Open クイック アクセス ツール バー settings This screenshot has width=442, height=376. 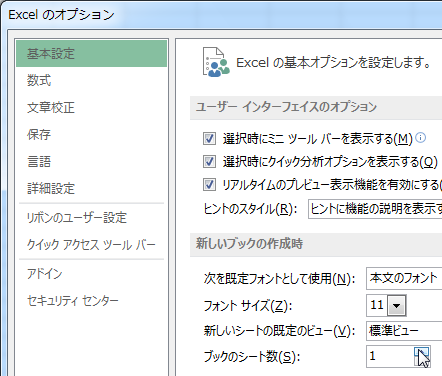pos(91,245)
